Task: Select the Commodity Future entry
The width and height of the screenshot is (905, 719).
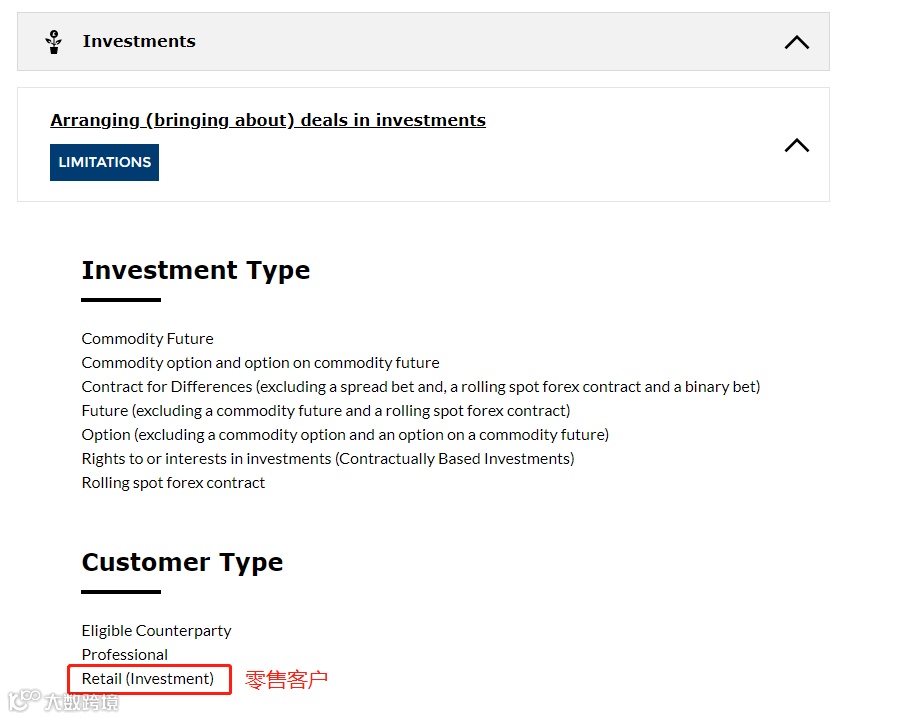Action: (x=147, y=339)
